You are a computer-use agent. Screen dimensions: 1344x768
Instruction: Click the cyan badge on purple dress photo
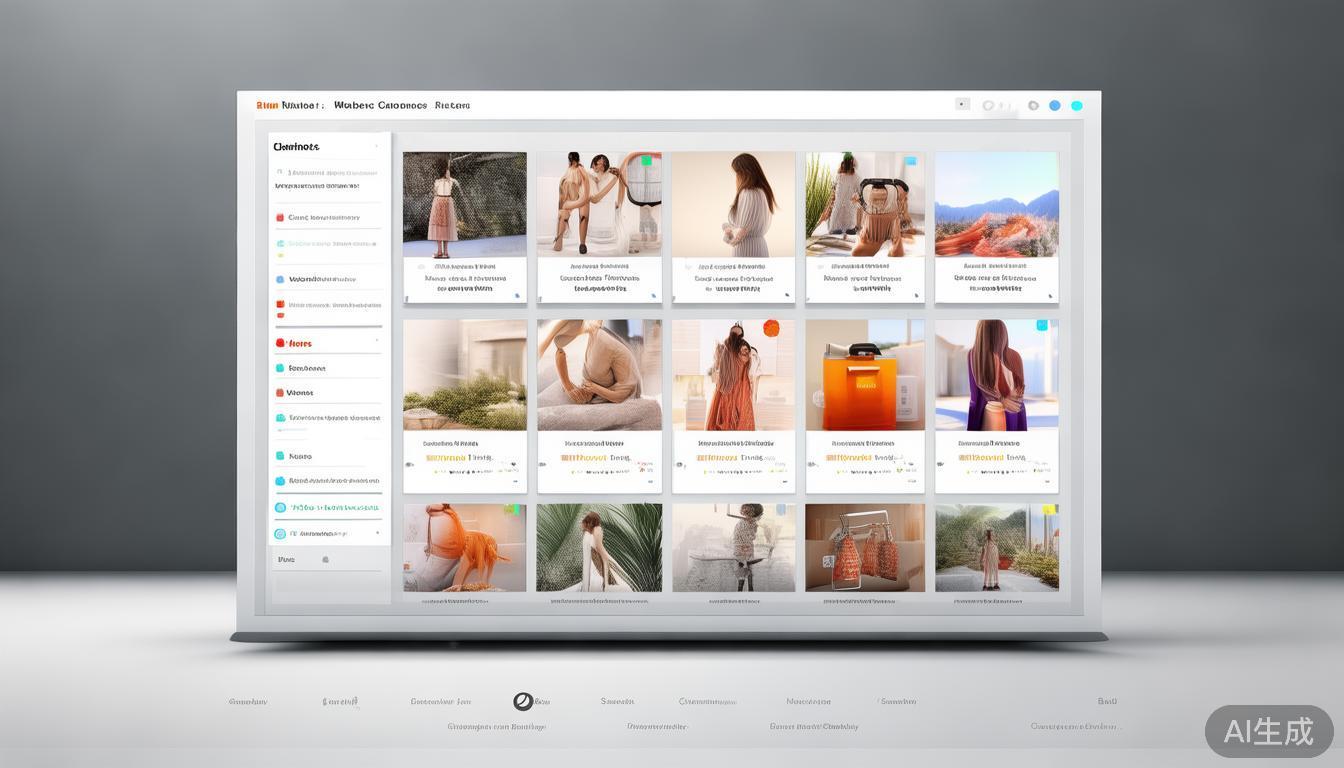pos(1042,325)
